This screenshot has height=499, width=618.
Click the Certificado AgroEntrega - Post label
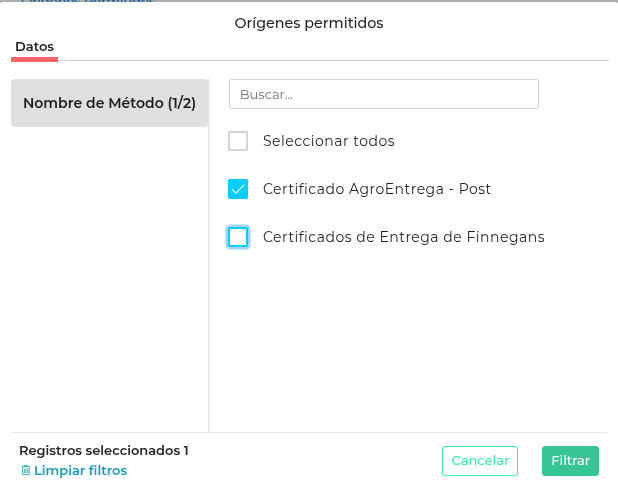376,189
